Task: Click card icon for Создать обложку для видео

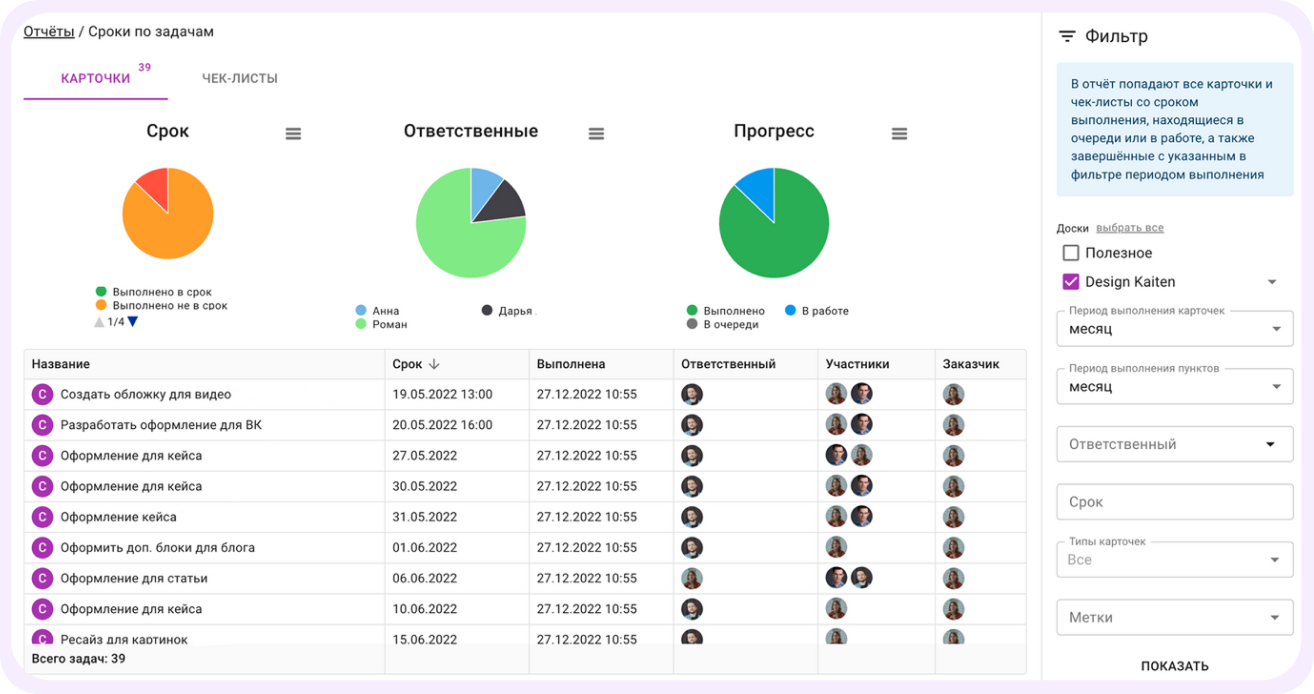Action: click(x=42, y=395)
